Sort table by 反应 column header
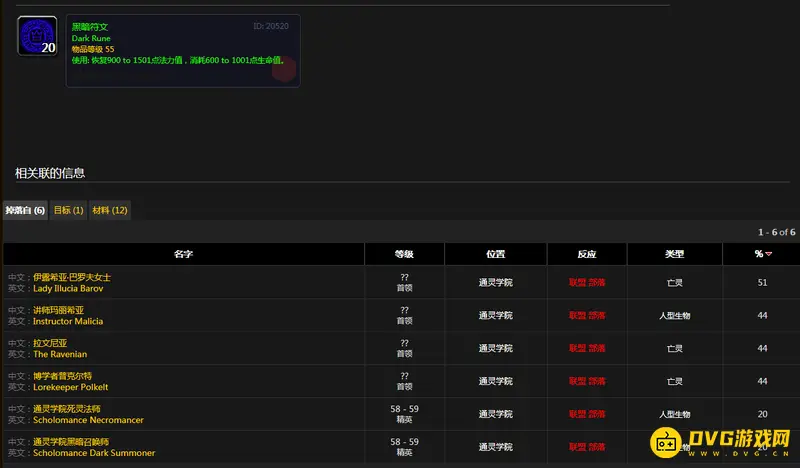800x468 pixels. point(587,254)
